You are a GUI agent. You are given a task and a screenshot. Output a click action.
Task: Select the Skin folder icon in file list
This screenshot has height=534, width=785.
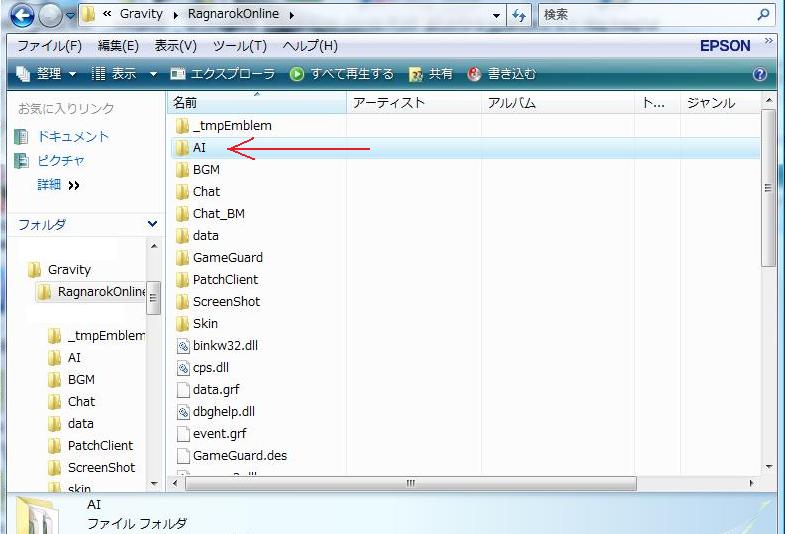182,324
